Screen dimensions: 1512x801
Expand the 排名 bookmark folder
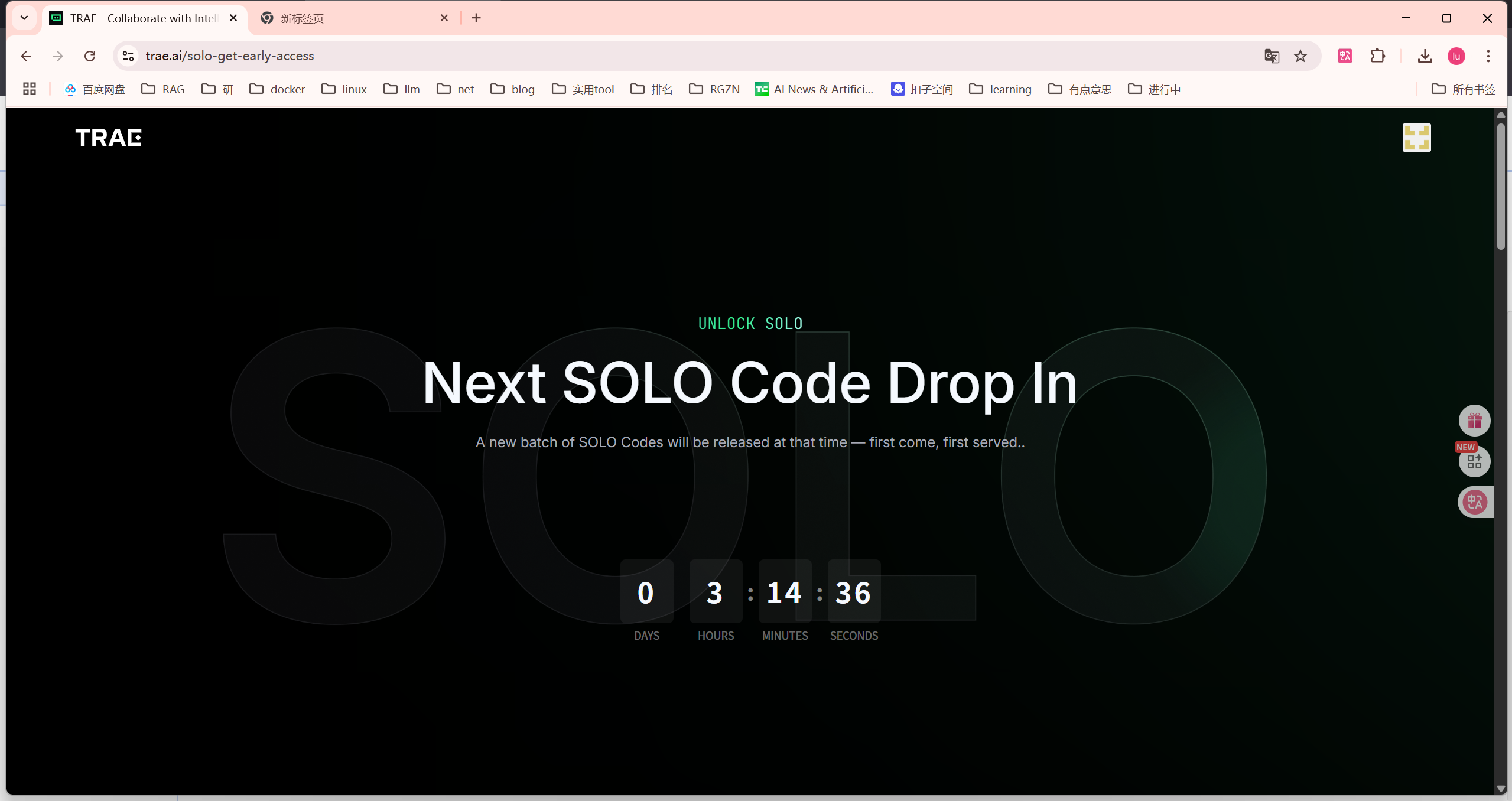tap(651, 89)
